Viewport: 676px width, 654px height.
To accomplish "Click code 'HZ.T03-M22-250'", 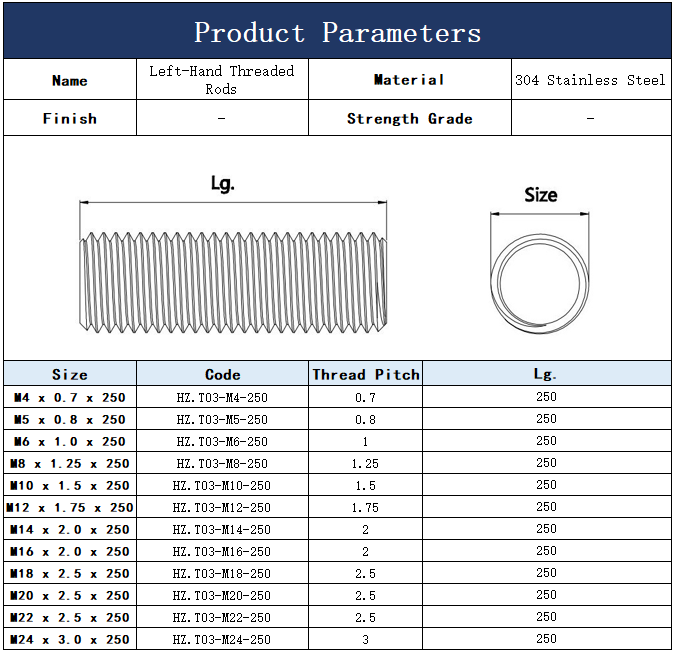I will (222, 617).
